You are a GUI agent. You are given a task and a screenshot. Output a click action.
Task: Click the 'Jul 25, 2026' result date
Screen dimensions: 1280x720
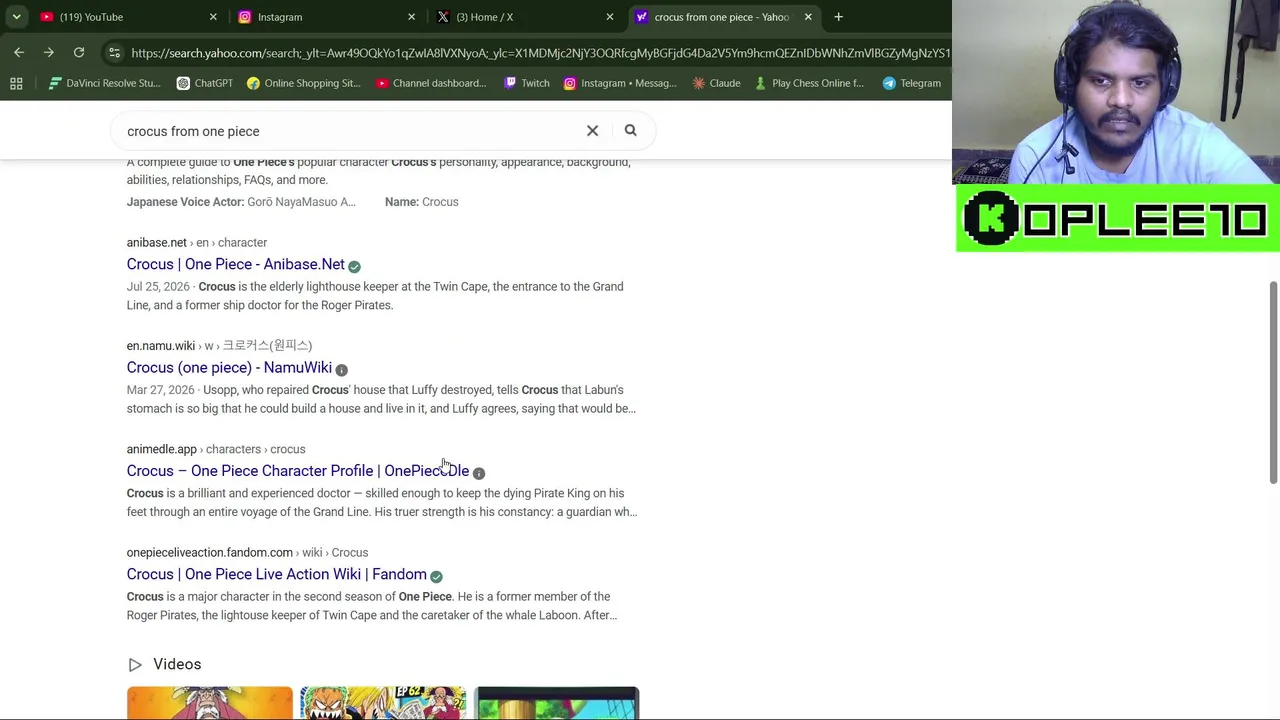pyautogui.click(x=158, y=286)
